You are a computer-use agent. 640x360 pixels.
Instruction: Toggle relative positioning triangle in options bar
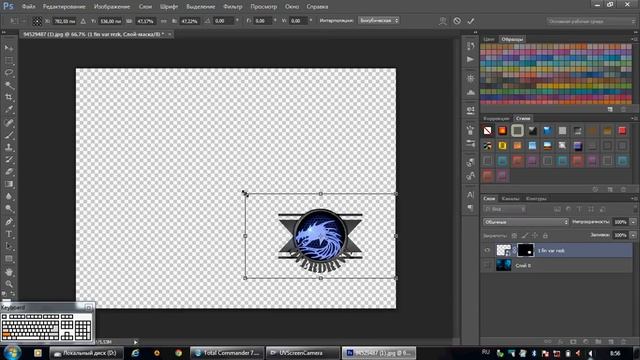point(83,21)
